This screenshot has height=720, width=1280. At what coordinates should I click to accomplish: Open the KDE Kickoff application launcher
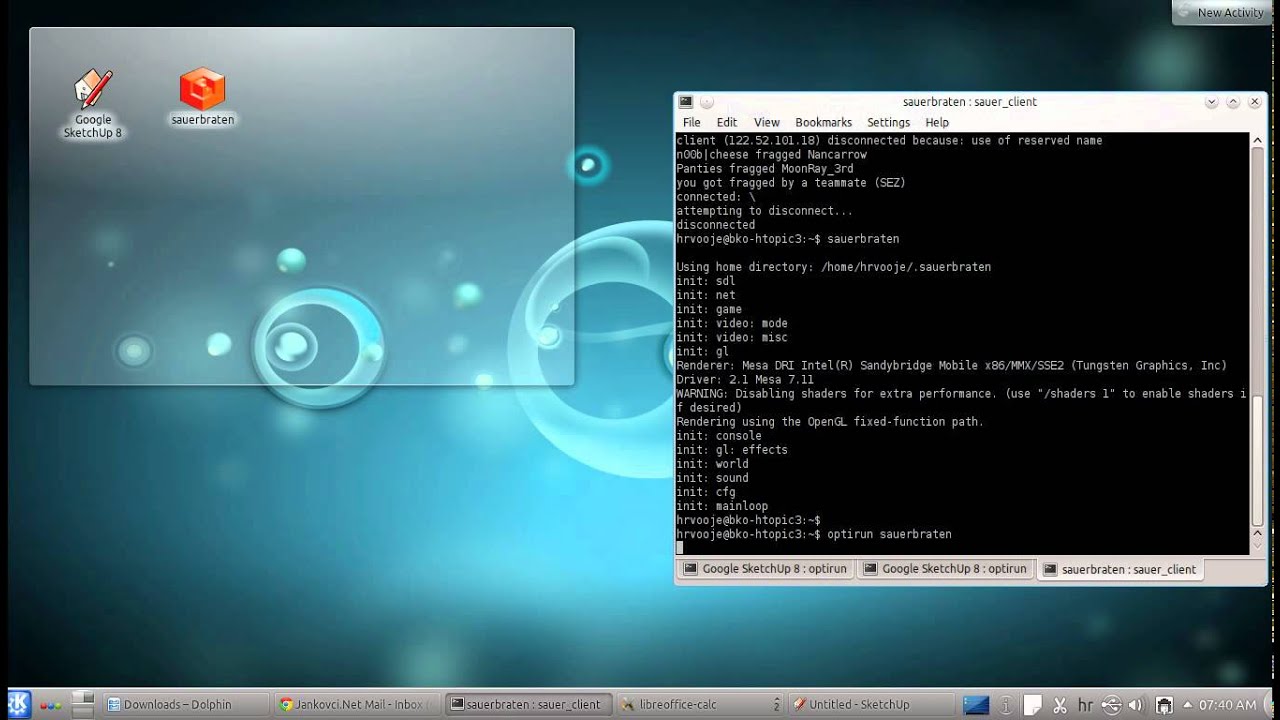[18, 704]
